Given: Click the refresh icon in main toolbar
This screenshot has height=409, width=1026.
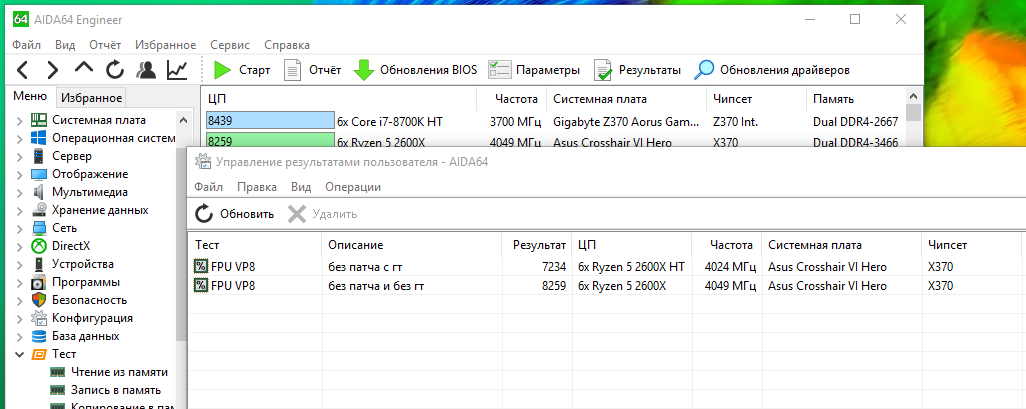Looking at the screenshot, I should (115, 69).
